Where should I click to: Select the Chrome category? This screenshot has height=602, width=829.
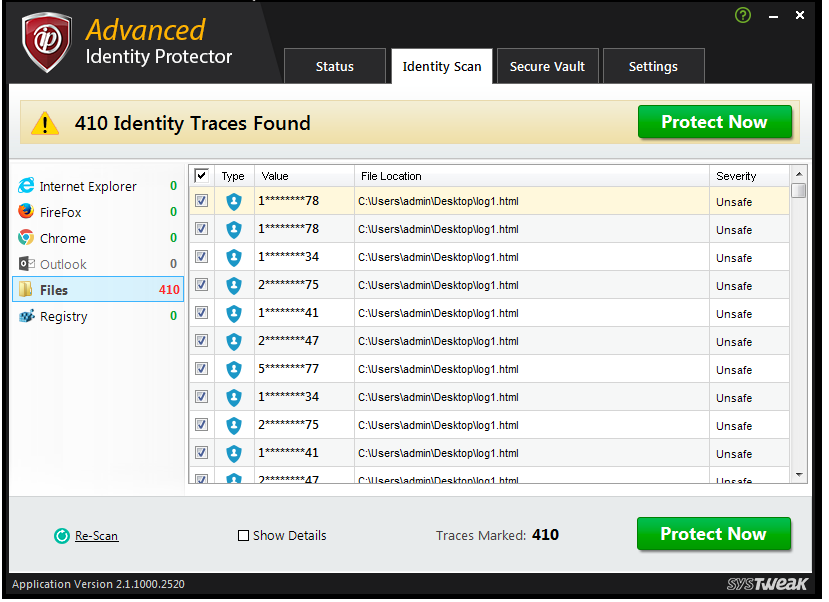98,238
